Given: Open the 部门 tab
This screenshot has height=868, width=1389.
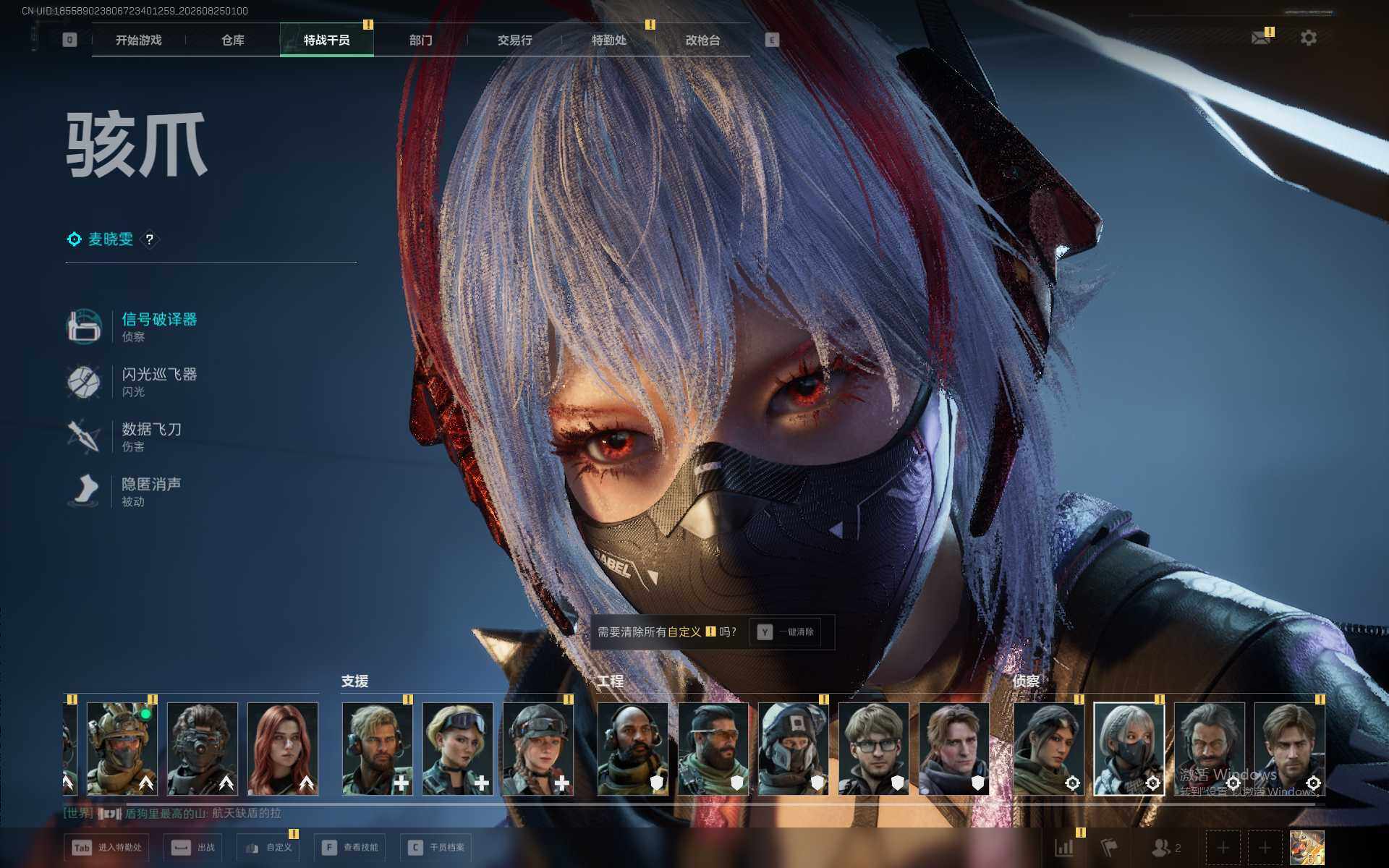Looking at the screenshot, I should pos(421,40).
